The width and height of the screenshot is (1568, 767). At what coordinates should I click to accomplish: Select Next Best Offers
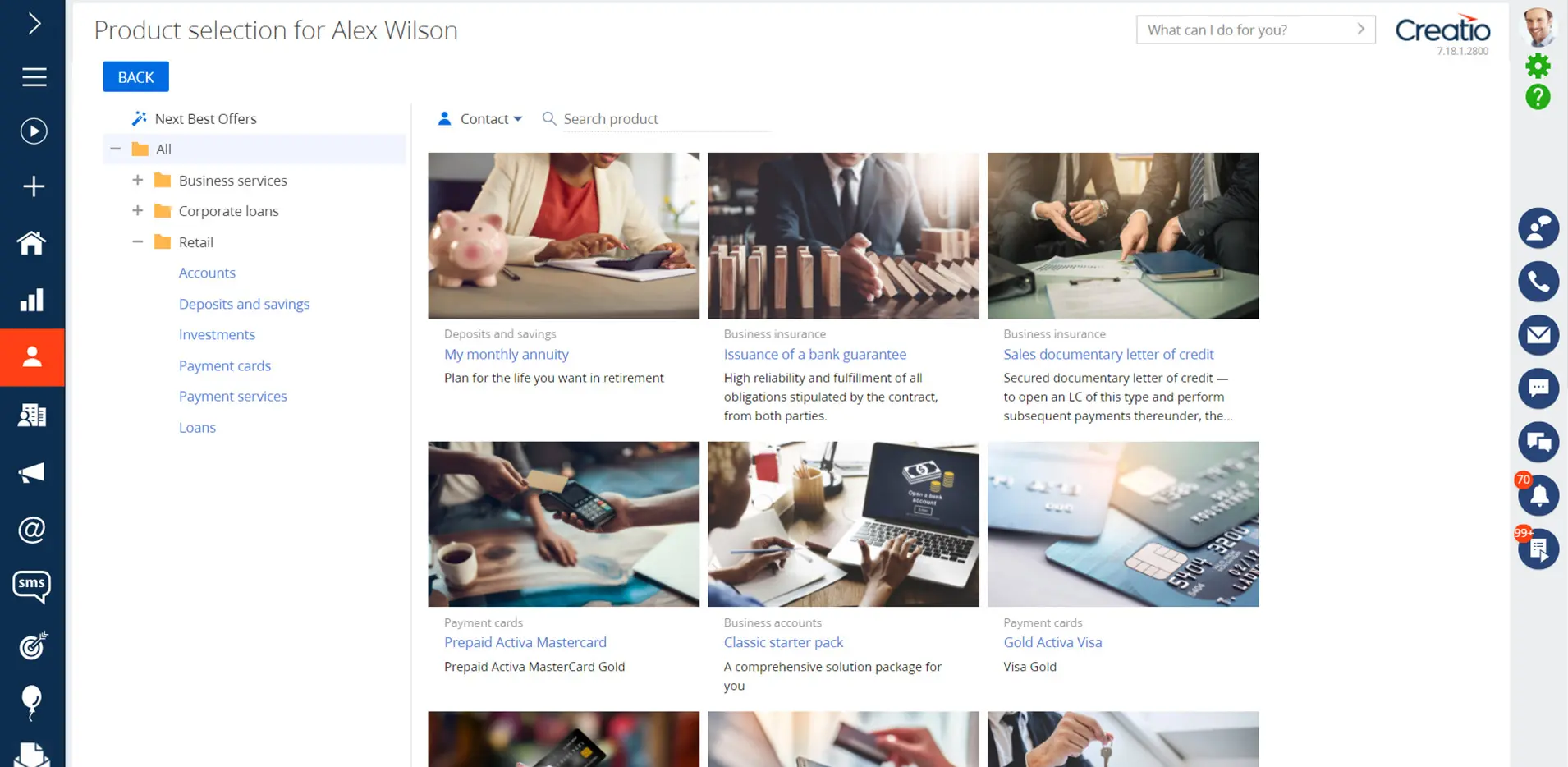coord(205,119)
